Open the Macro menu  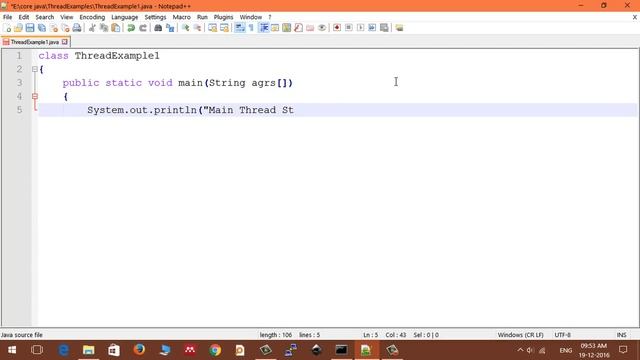(181, 17)
